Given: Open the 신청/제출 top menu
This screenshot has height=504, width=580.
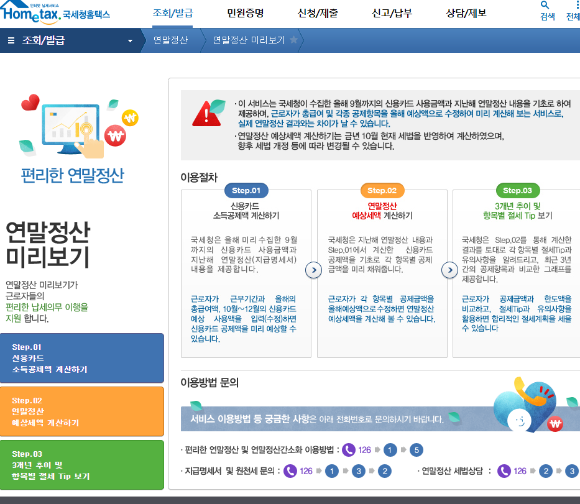Looking at the screenshot, I should click(318, 13).
